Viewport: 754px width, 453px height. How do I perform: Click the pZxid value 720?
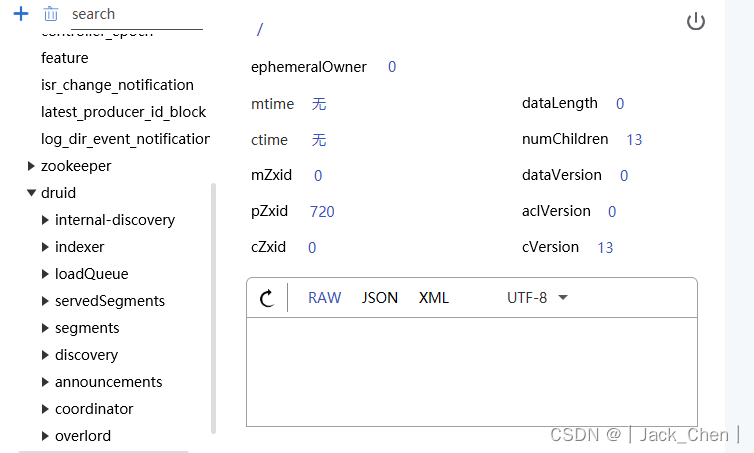tap(322, 212)
